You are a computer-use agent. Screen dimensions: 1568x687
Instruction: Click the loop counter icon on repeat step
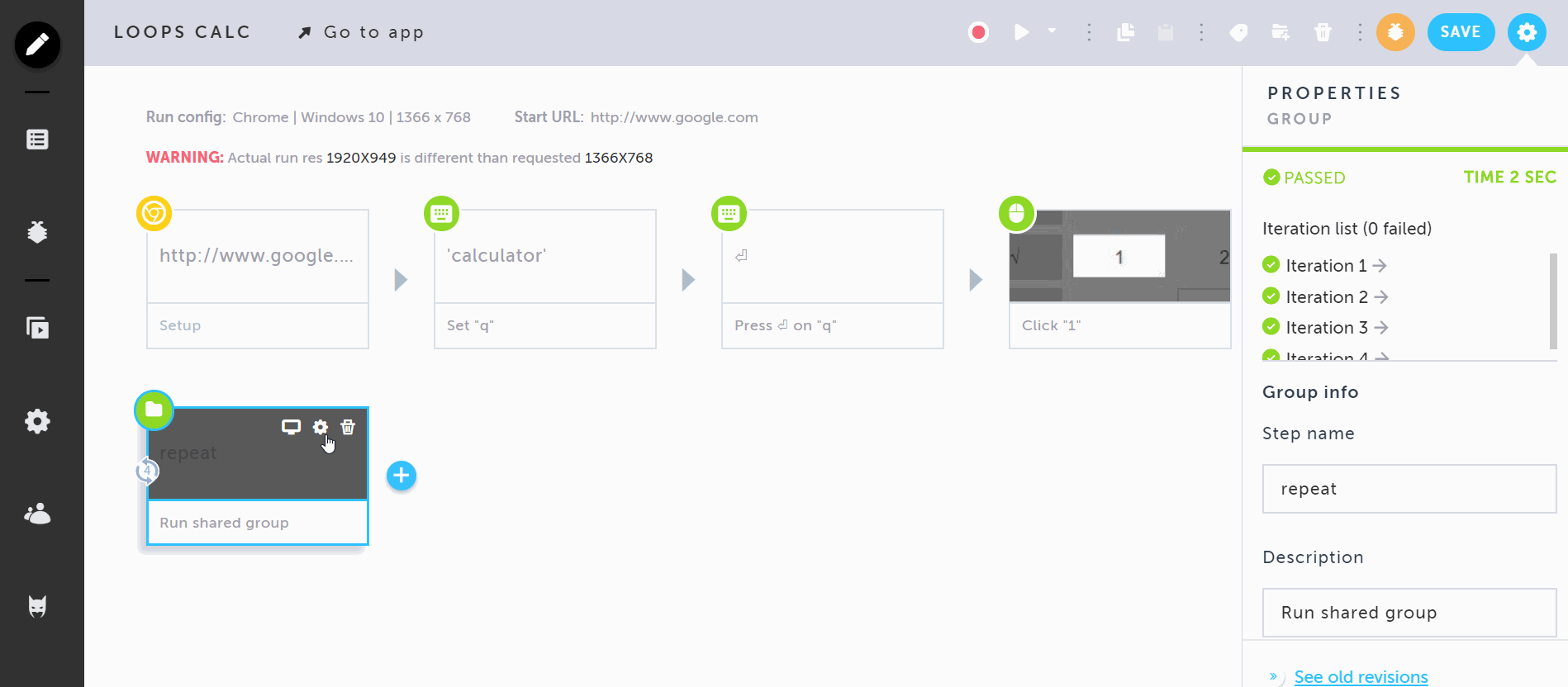(147, 471)
